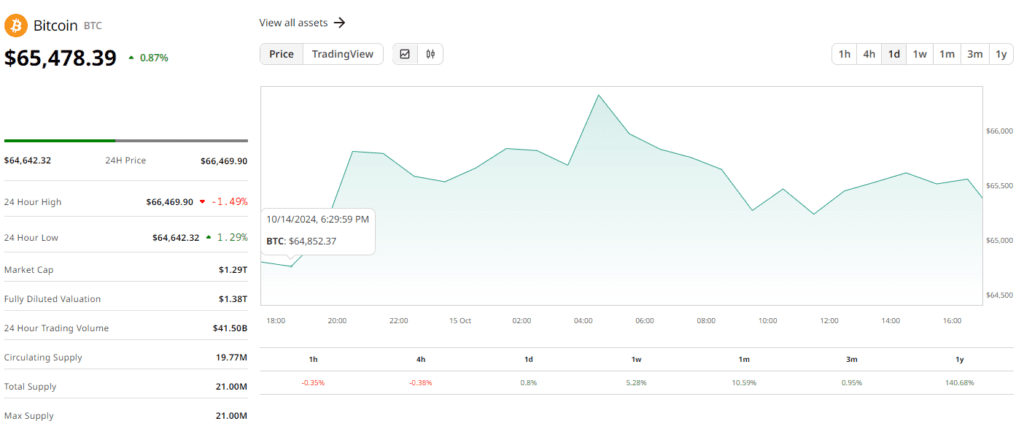Click the arrow next to View all assets
The image size is (1024, 421).
pyautogui.click(x=339, y=23)
